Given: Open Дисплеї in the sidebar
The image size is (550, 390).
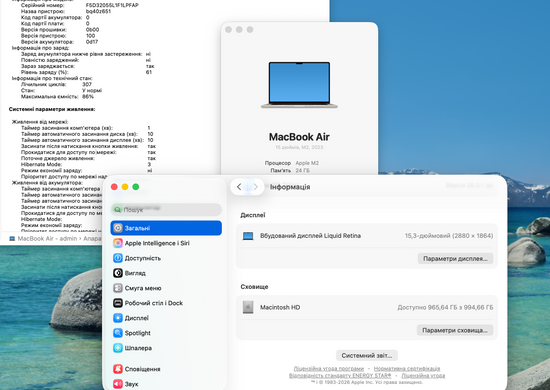Looking at the screenshot, I should point(166,318).
